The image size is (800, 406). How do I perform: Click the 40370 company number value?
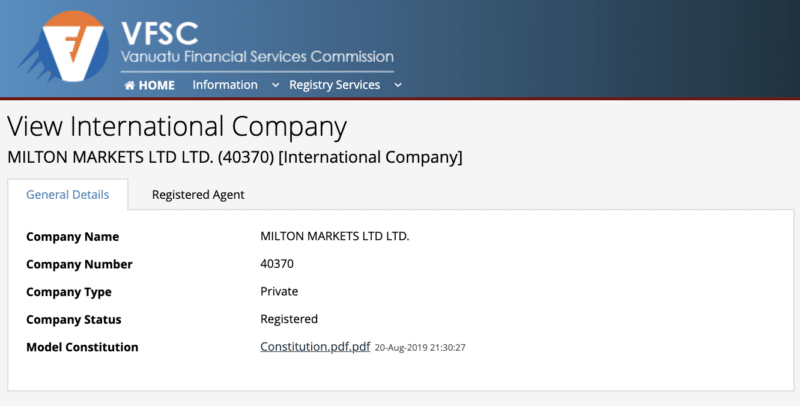click(277, 264)
